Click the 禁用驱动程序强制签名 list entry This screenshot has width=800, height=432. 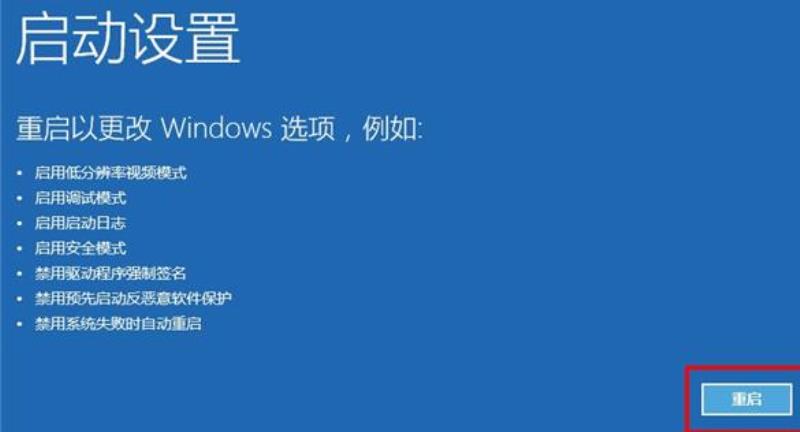pos(111,273)
